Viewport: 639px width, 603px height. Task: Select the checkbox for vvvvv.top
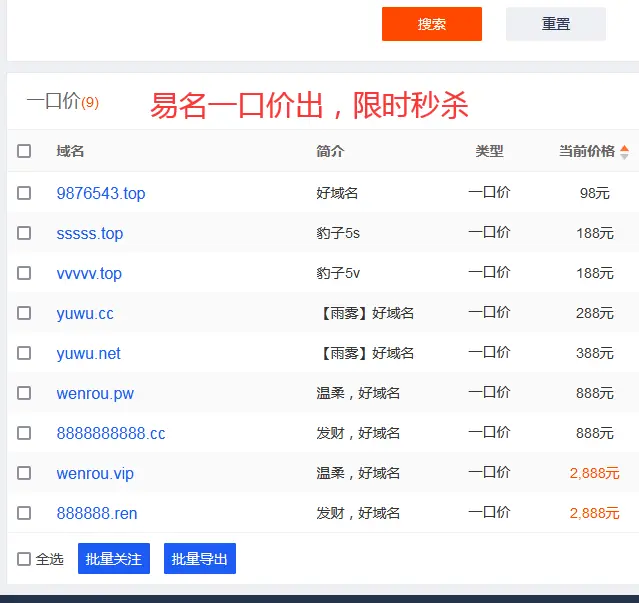point(24,273)
